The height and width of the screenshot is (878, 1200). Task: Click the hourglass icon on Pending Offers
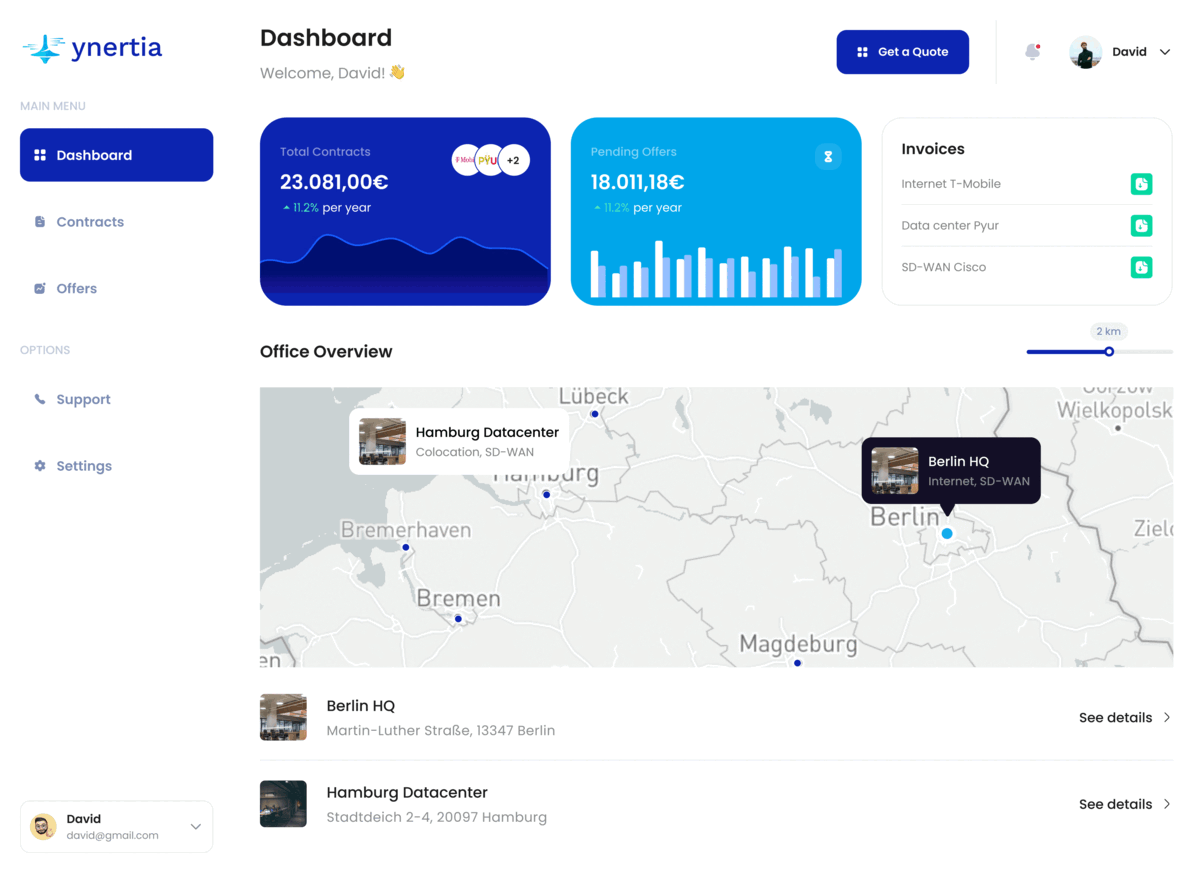point(828,157)
